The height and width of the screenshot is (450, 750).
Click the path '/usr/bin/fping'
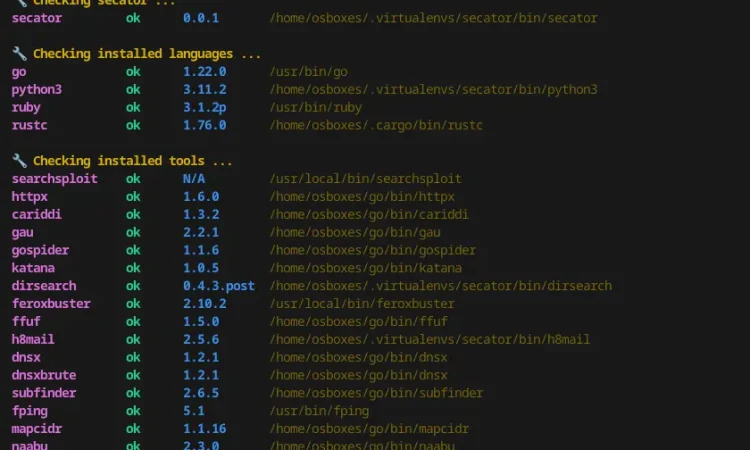coord(319,411)
